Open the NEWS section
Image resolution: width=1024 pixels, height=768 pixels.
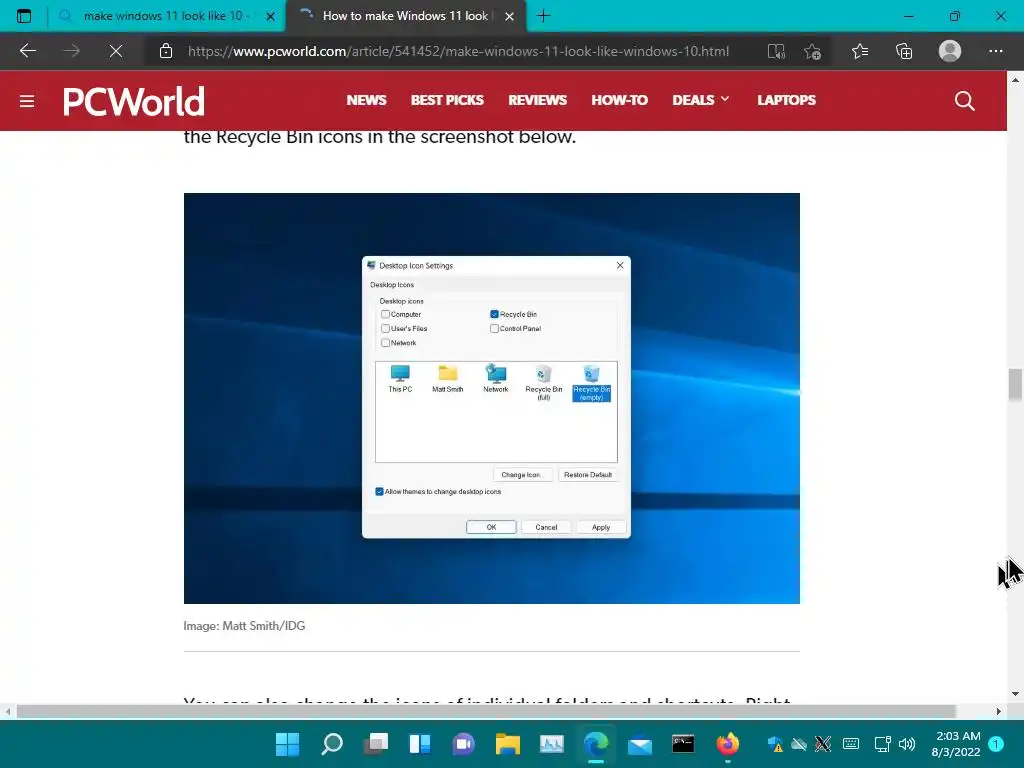(366, 100)
